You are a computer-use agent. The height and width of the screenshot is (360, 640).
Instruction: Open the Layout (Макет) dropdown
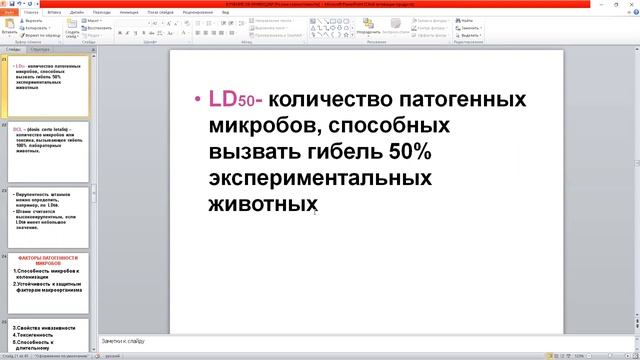[92, 21]
